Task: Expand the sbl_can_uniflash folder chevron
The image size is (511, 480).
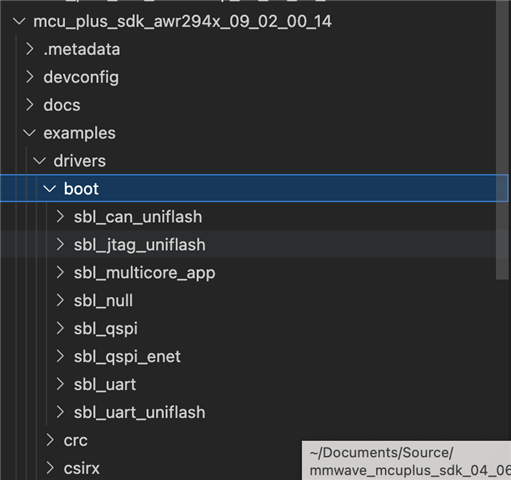Action: [60, 217]
